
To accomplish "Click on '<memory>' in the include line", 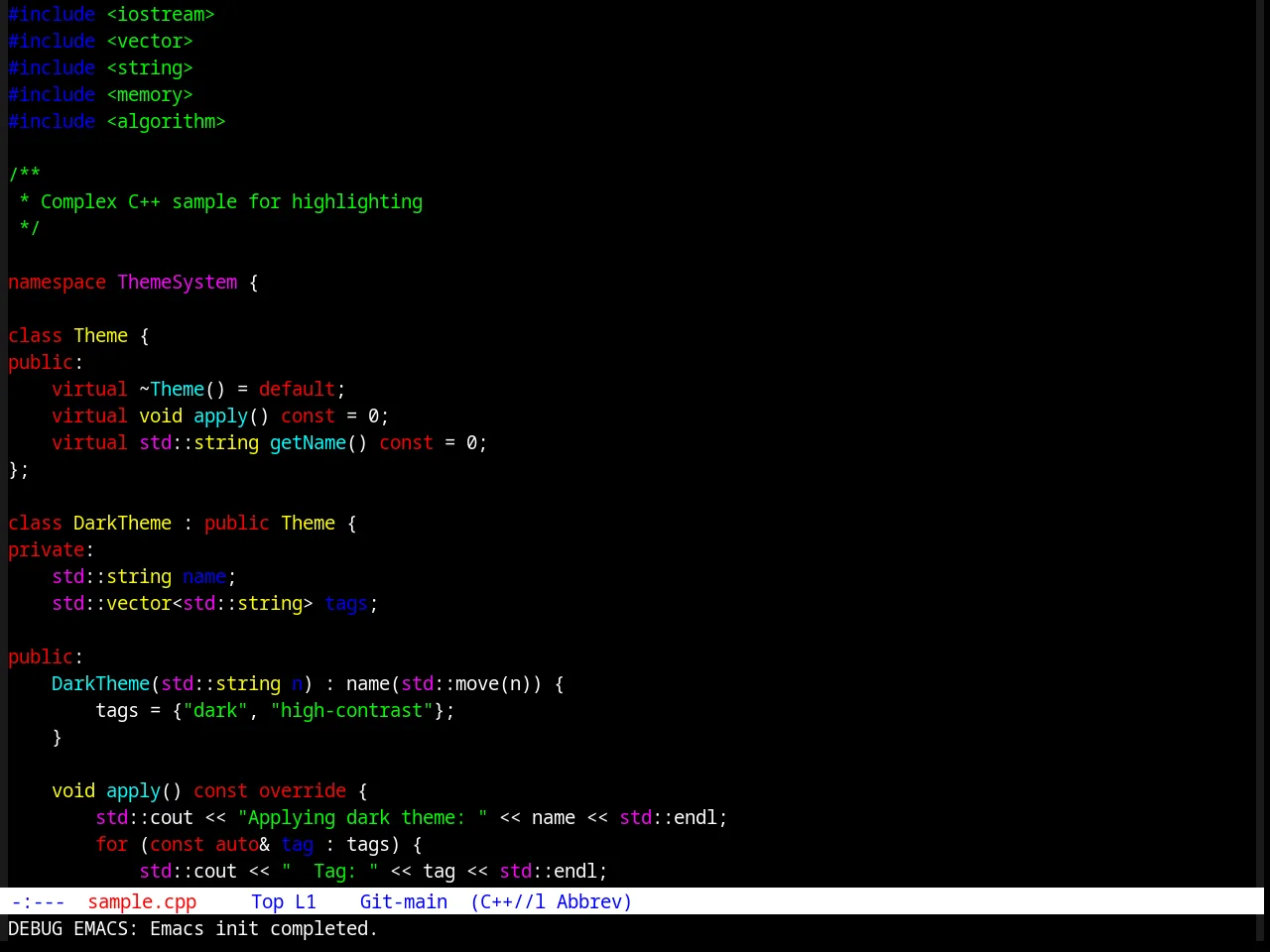I will pyautogui.click(x=150, y=94).
